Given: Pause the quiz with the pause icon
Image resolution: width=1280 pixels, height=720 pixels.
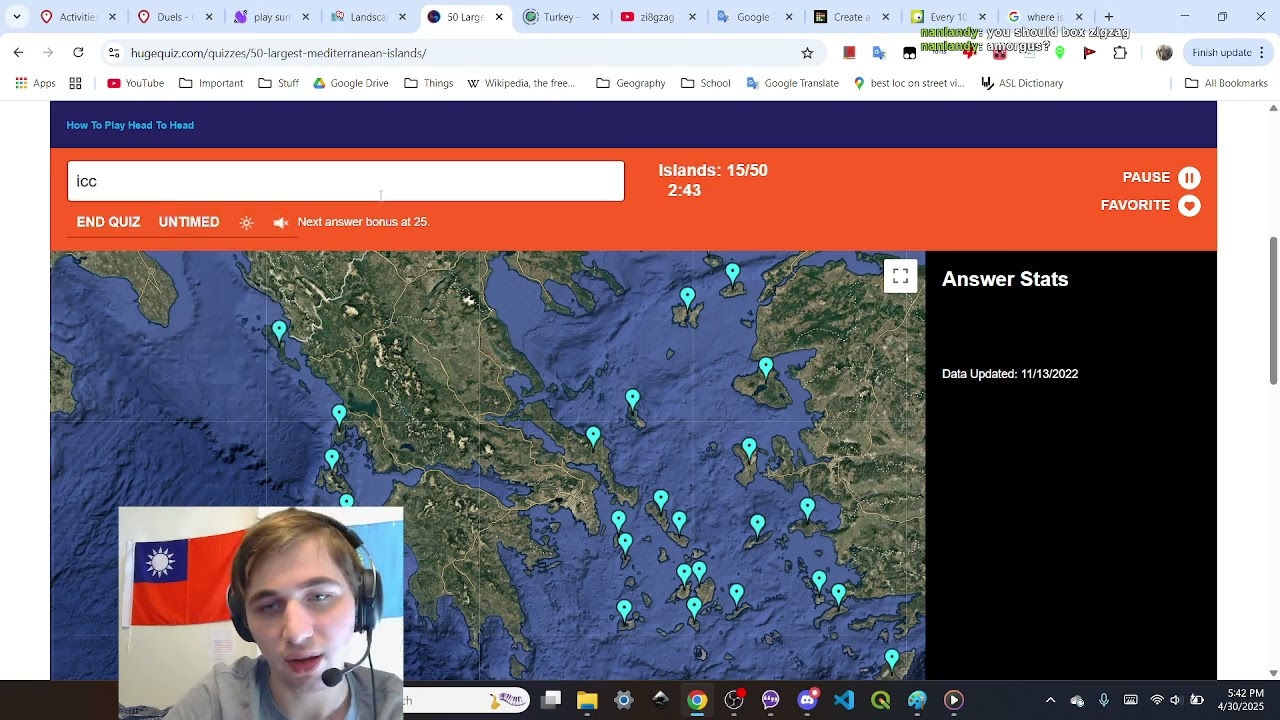Looking at the screenshot, I should pos(1189,178).
